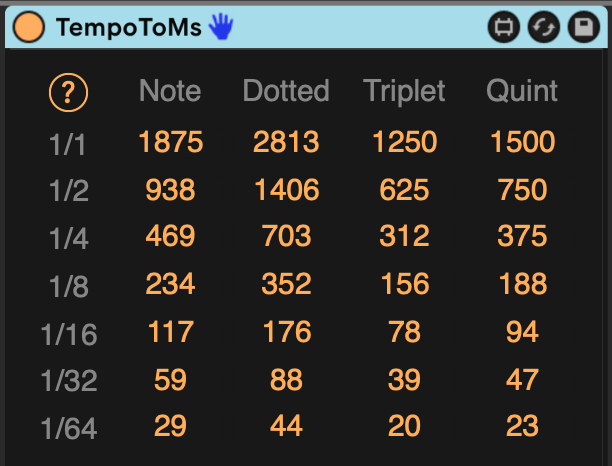This screenshot has width=612, height=466.
Task: Click the hot-swap preset icon
Action: (543, 27)
